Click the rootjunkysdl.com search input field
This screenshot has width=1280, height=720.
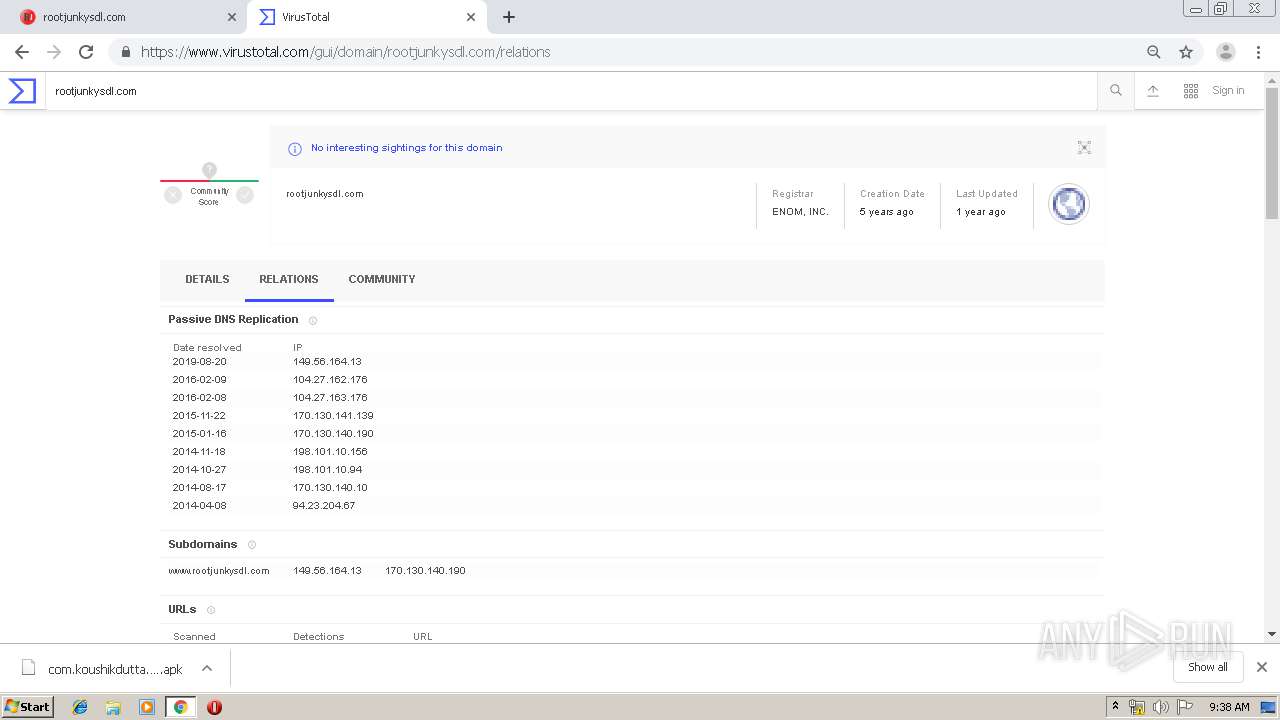[x=571, y=91]
